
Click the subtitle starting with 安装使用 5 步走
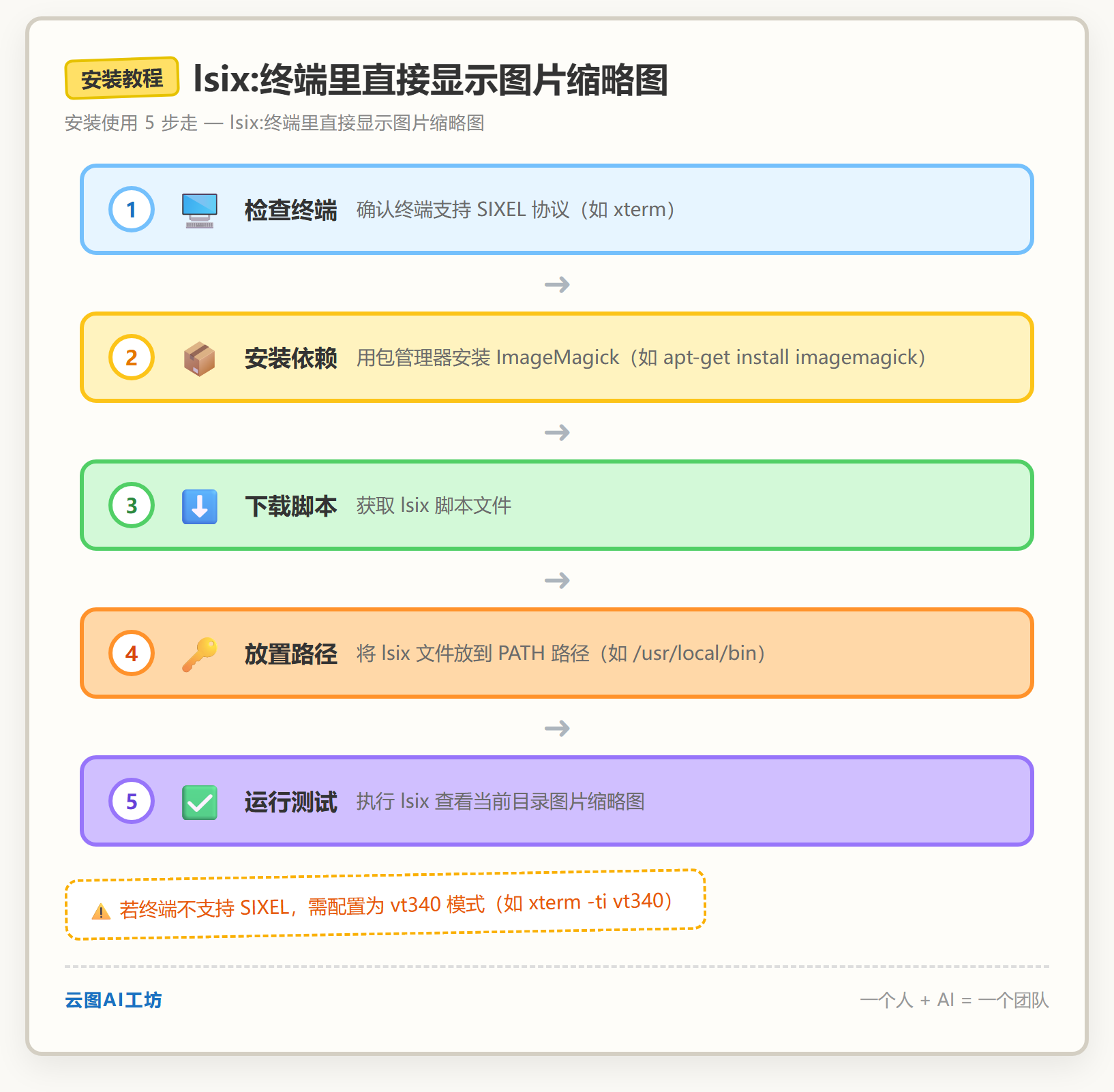(x=275, y=123)
